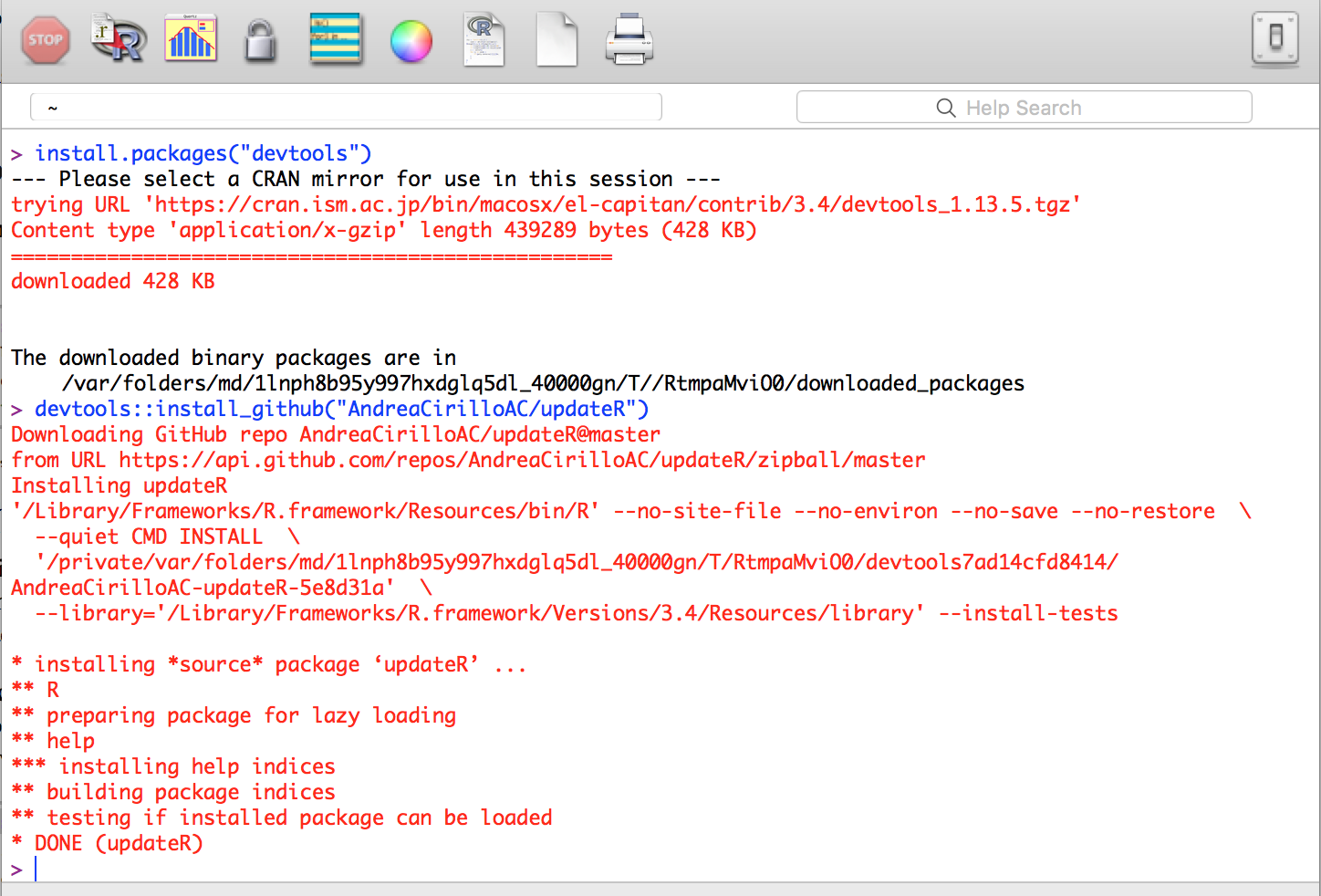The image size is (1321, 896).
Task: Click into the Help Search field
Action: tap(1025, 107)
